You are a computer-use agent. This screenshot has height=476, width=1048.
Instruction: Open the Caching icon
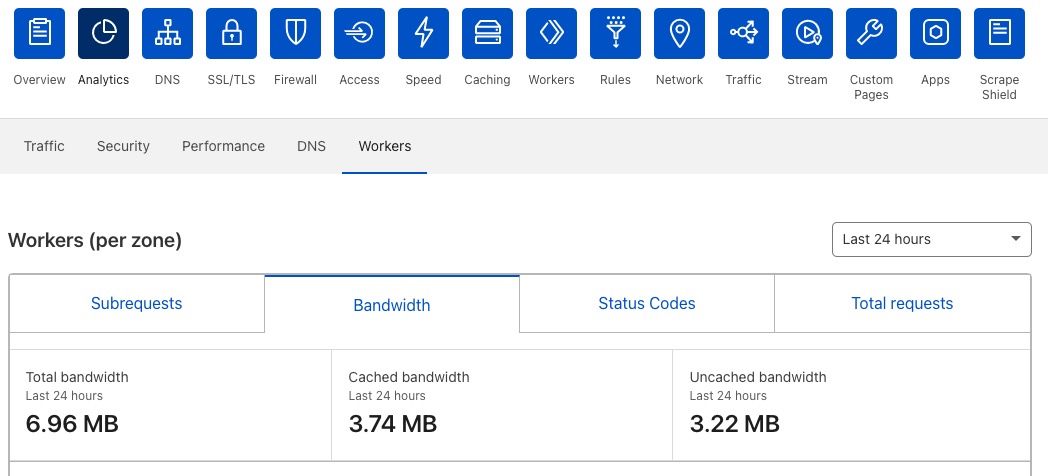[x=487, y=34]
